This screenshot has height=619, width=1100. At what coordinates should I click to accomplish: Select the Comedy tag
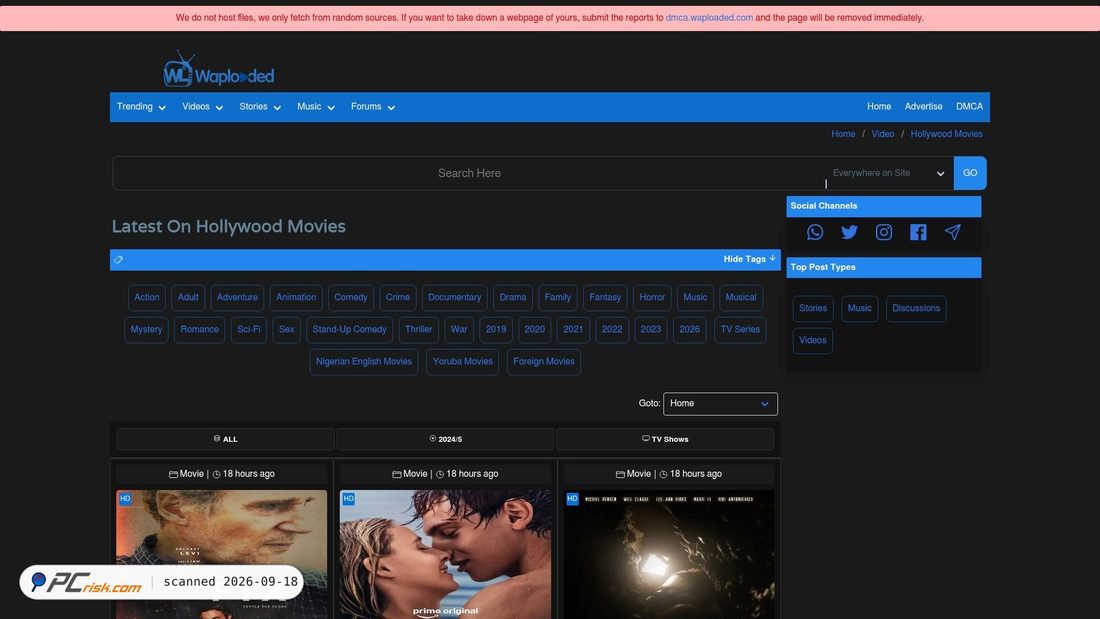click(x=351, y=298)
